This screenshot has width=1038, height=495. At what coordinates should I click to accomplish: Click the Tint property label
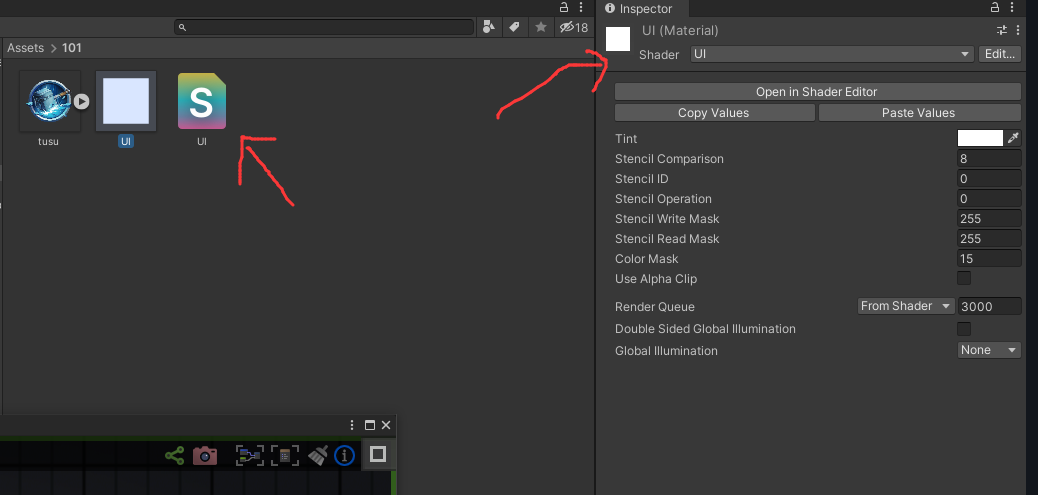pos(626,139)
